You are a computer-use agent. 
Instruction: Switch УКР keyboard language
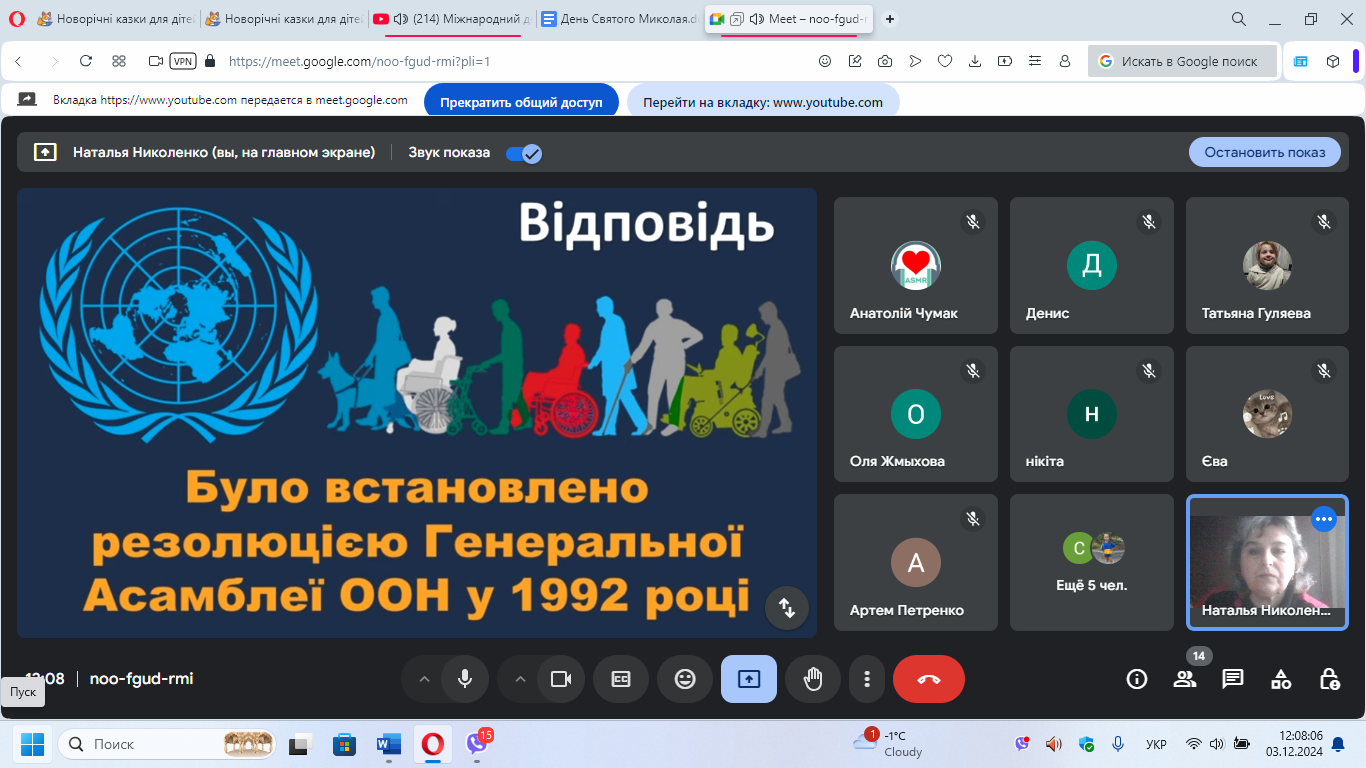tap(1156, 744)
